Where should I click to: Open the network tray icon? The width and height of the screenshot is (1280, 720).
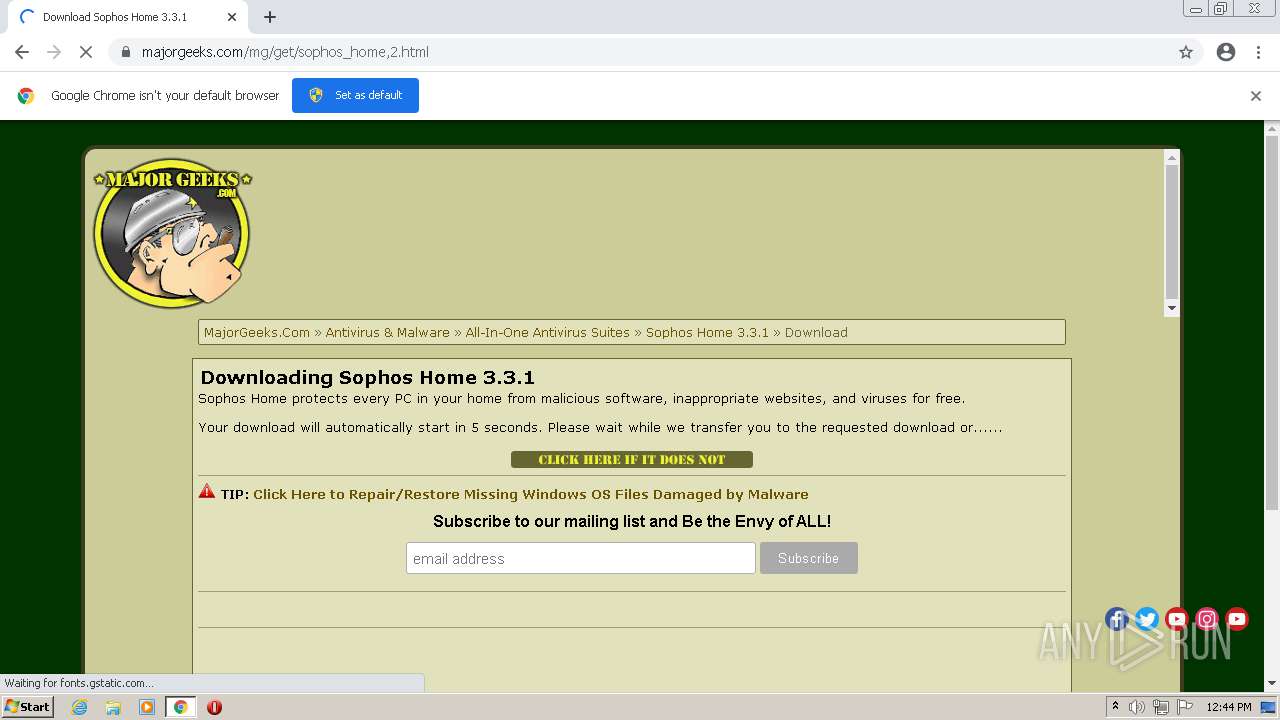pos(1161,707)
